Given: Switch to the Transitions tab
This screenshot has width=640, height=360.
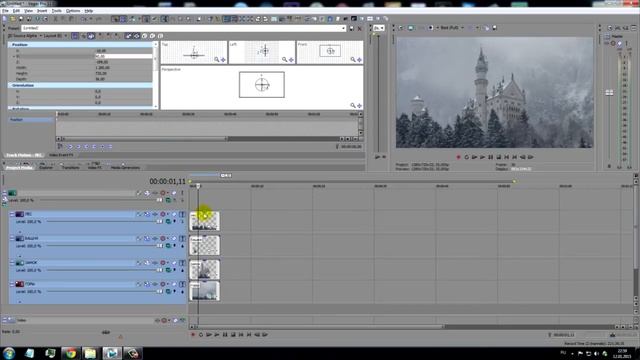Looking at the screenshot, I should (70, 167).
